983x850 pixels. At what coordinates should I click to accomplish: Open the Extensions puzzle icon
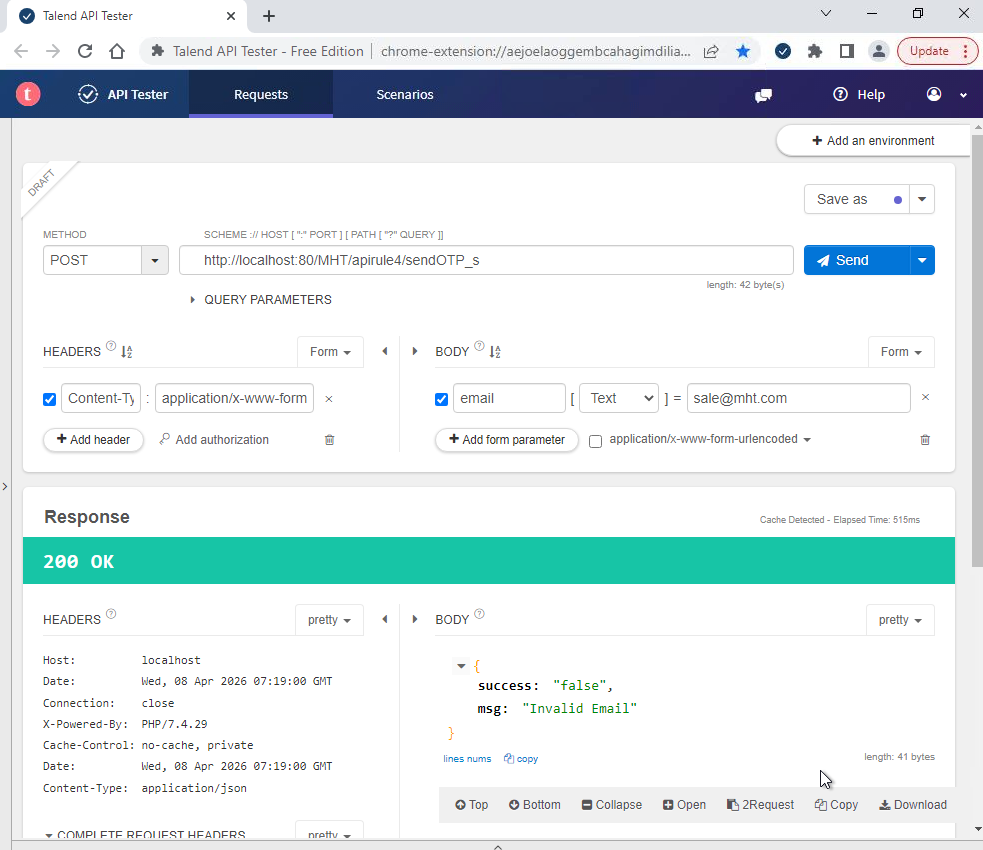coord(814,51)
